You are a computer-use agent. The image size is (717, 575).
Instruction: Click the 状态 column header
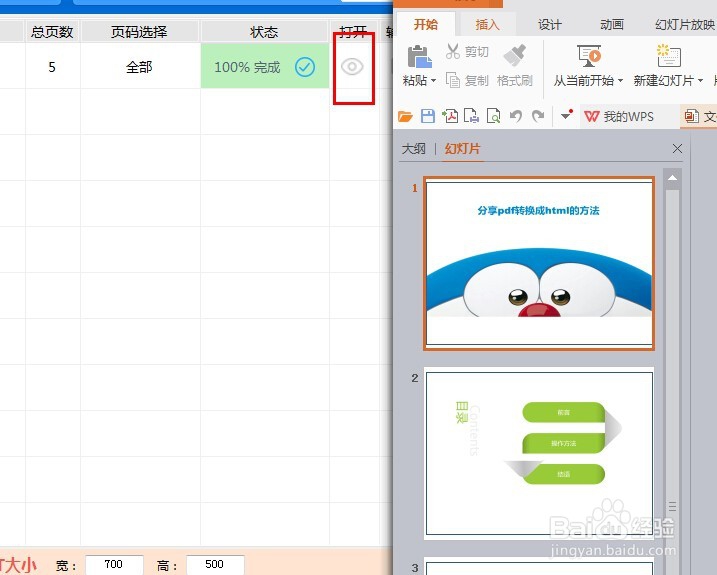[264, 32]
